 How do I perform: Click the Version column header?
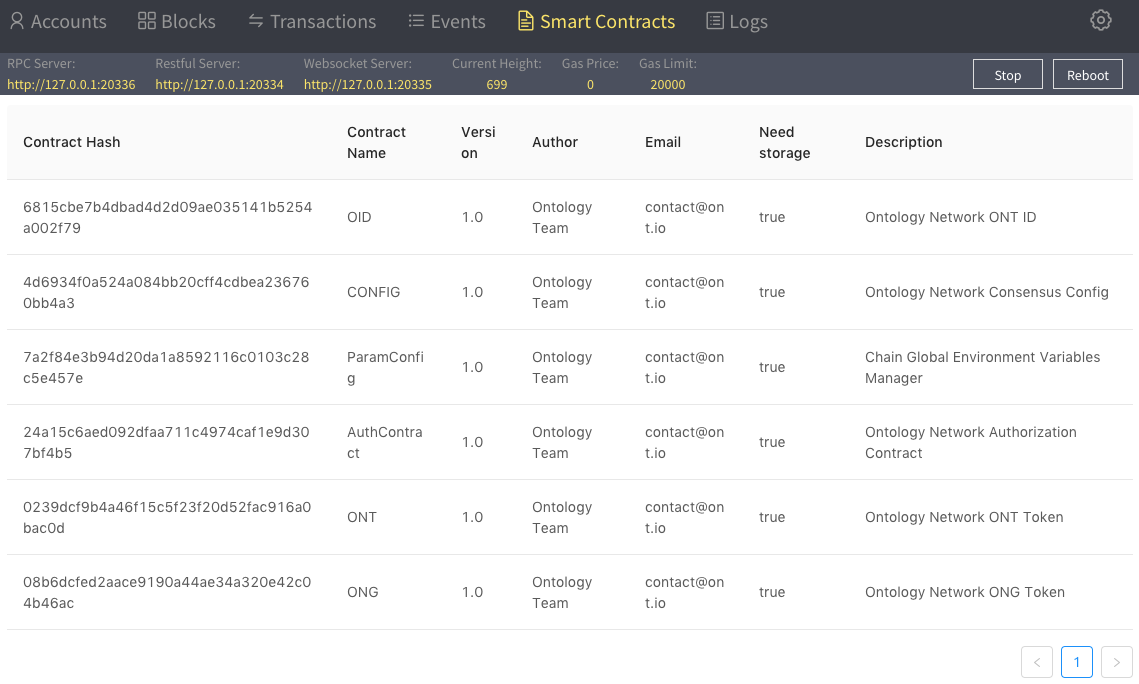click(478, 142)
